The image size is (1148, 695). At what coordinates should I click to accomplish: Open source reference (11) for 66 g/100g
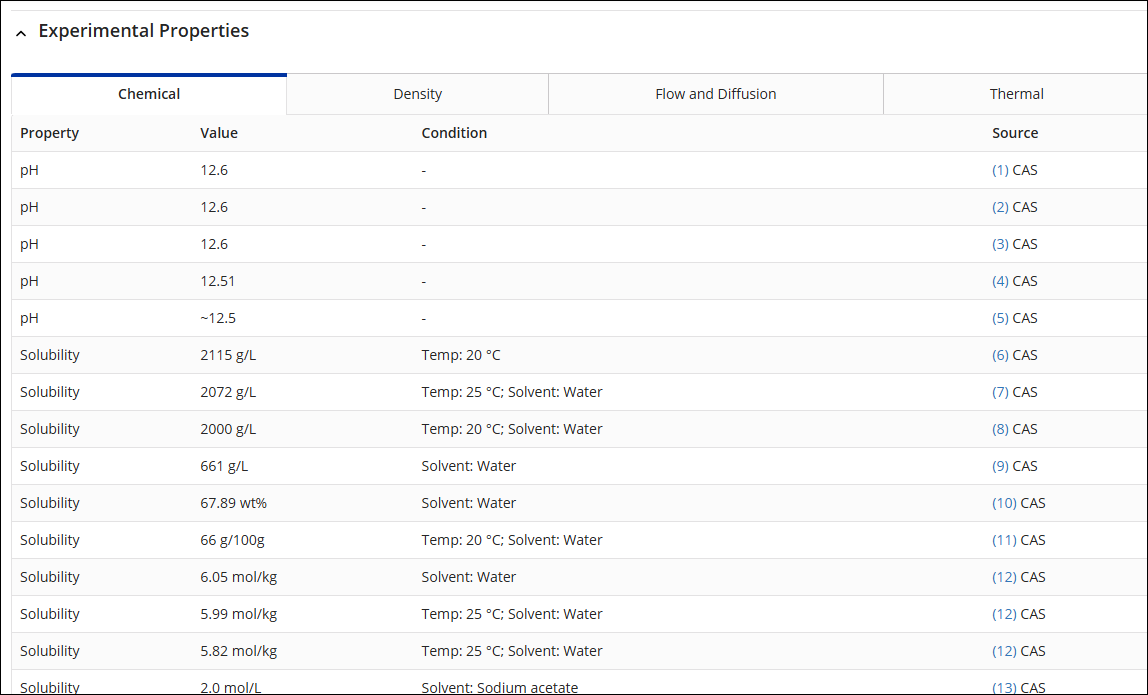(x=1004, y=540)
